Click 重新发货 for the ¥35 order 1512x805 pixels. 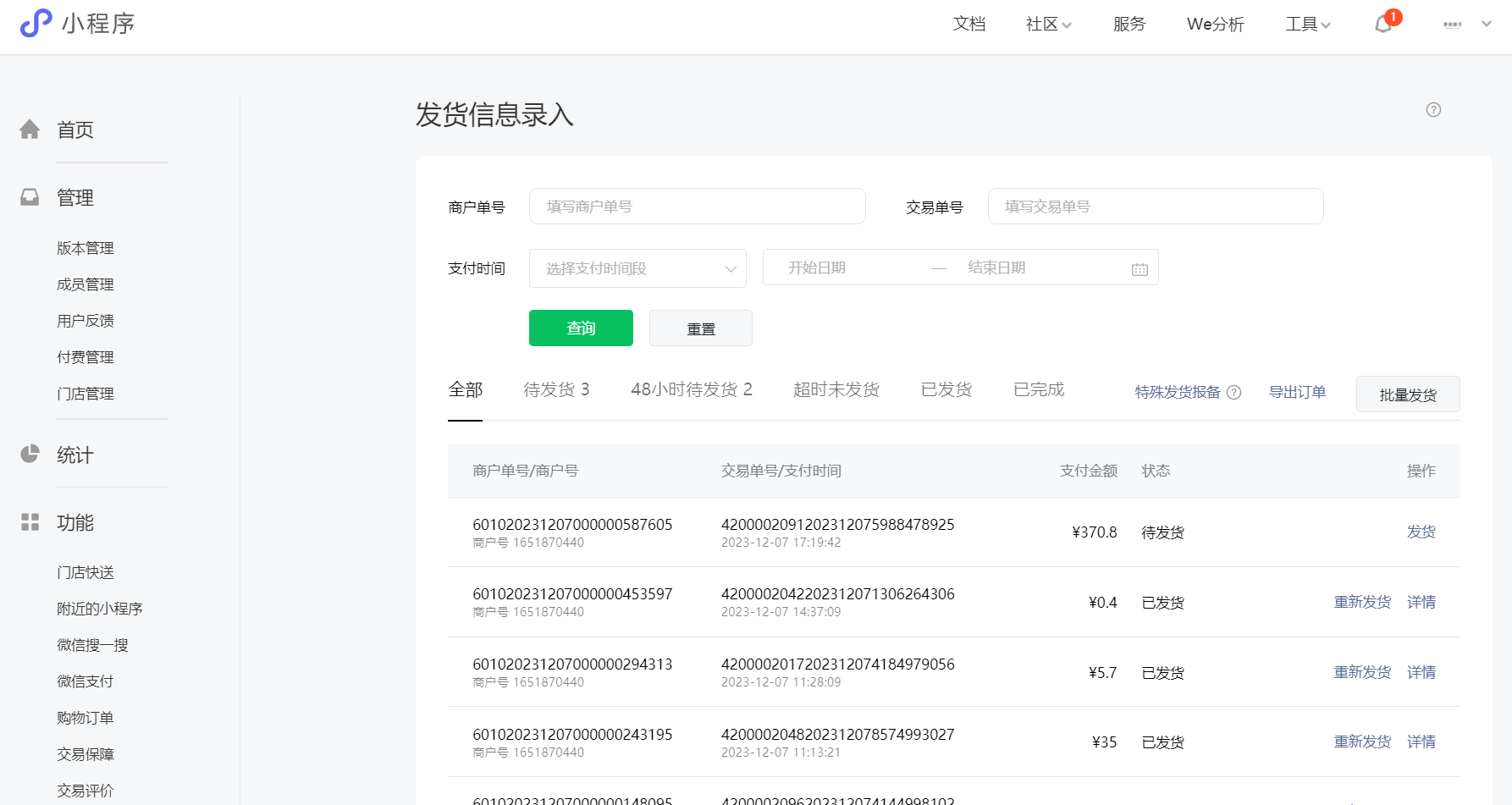pyautogui.click(x=1362, y=742)
